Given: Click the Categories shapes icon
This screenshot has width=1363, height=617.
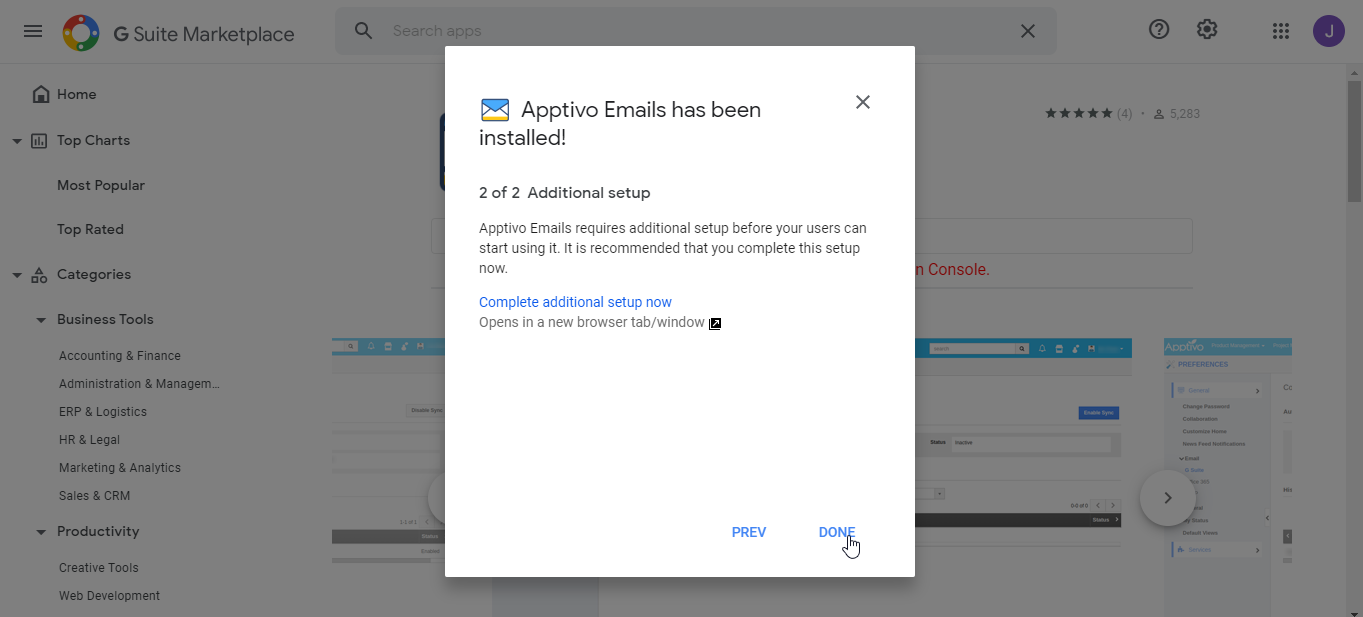Looking at the screenshot, I should [x=39, y=275].
